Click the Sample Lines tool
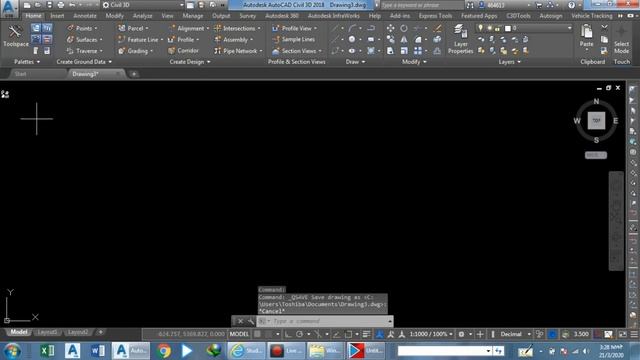 click(293, 40)
